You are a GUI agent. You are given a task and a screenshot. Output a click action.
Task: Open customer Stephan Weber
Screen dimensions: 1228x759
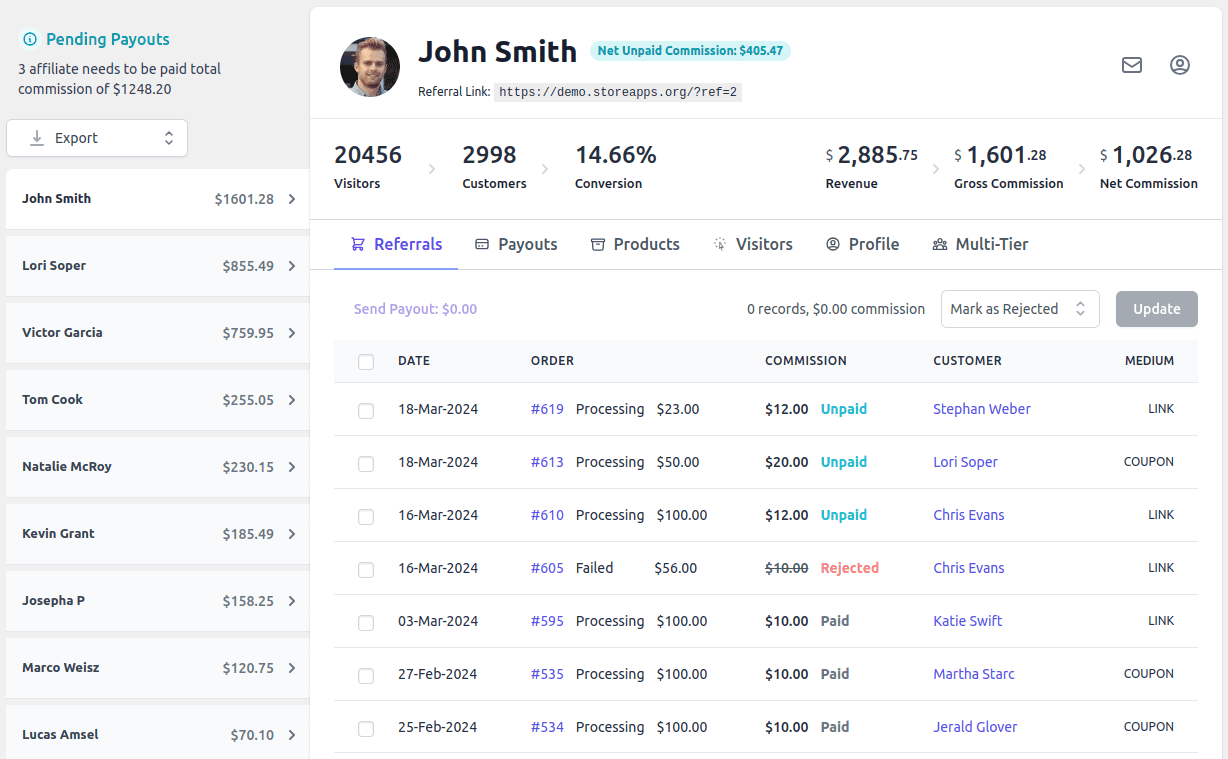coord(982,409)
